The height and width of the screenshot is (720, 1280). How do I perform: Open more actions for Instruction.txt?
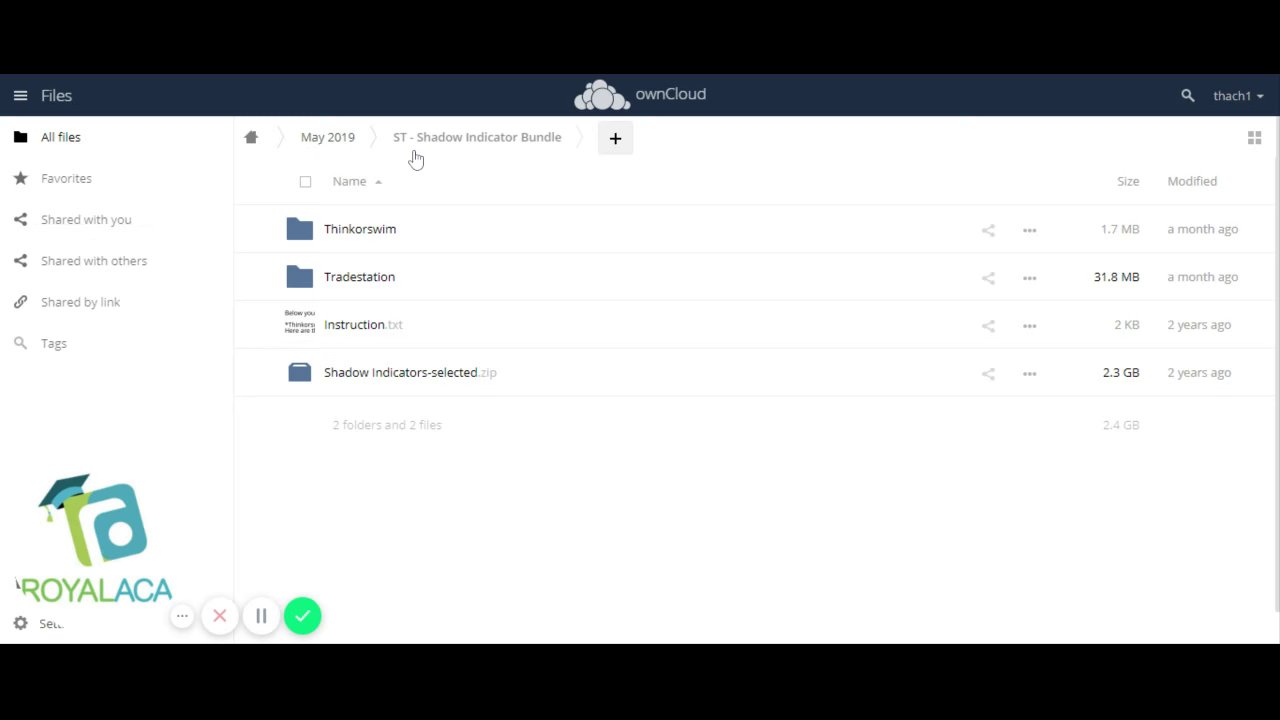1029,326
